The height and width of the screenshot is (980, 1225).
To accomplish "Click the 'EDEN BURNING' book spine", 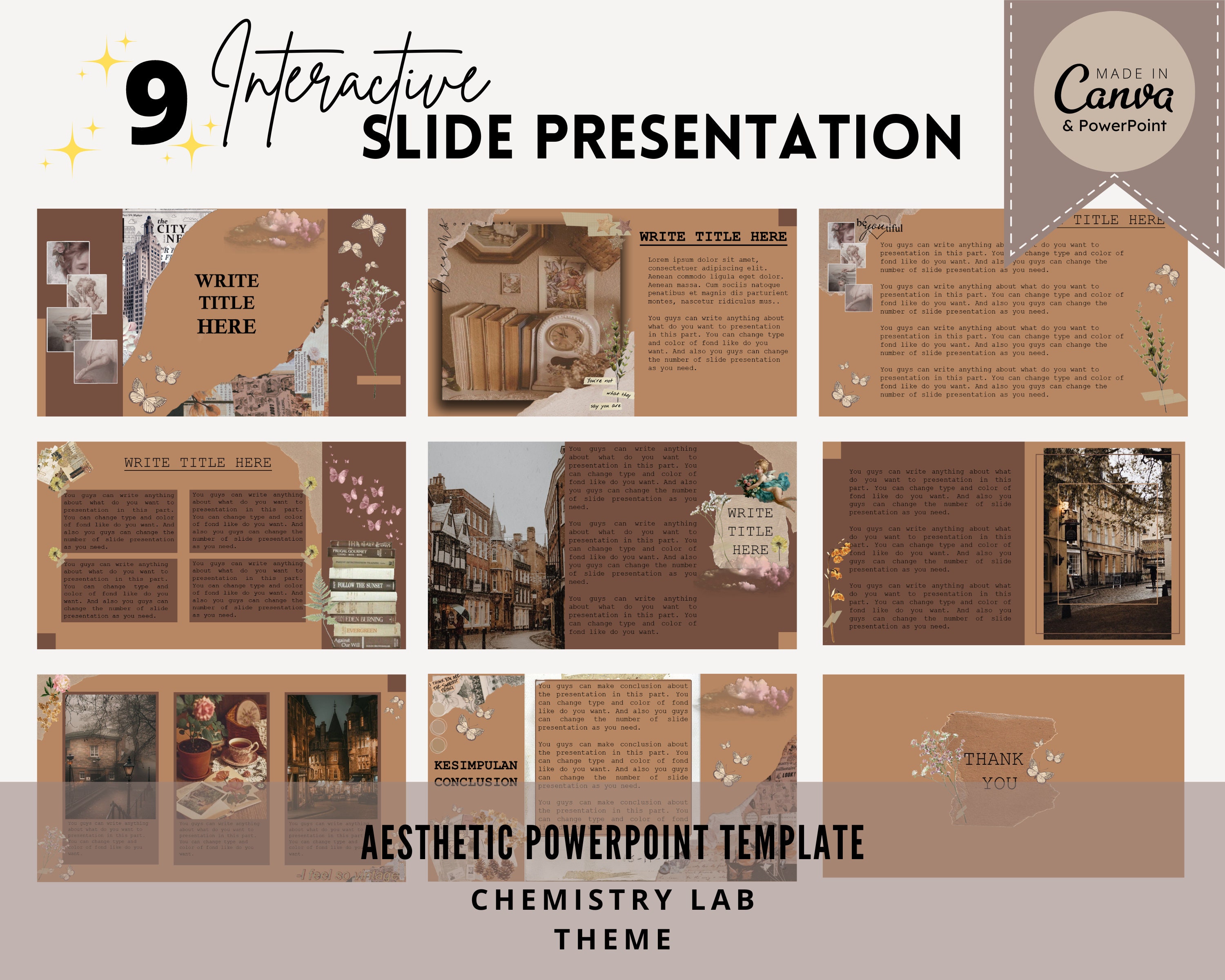I will click(x=365, y=619).
